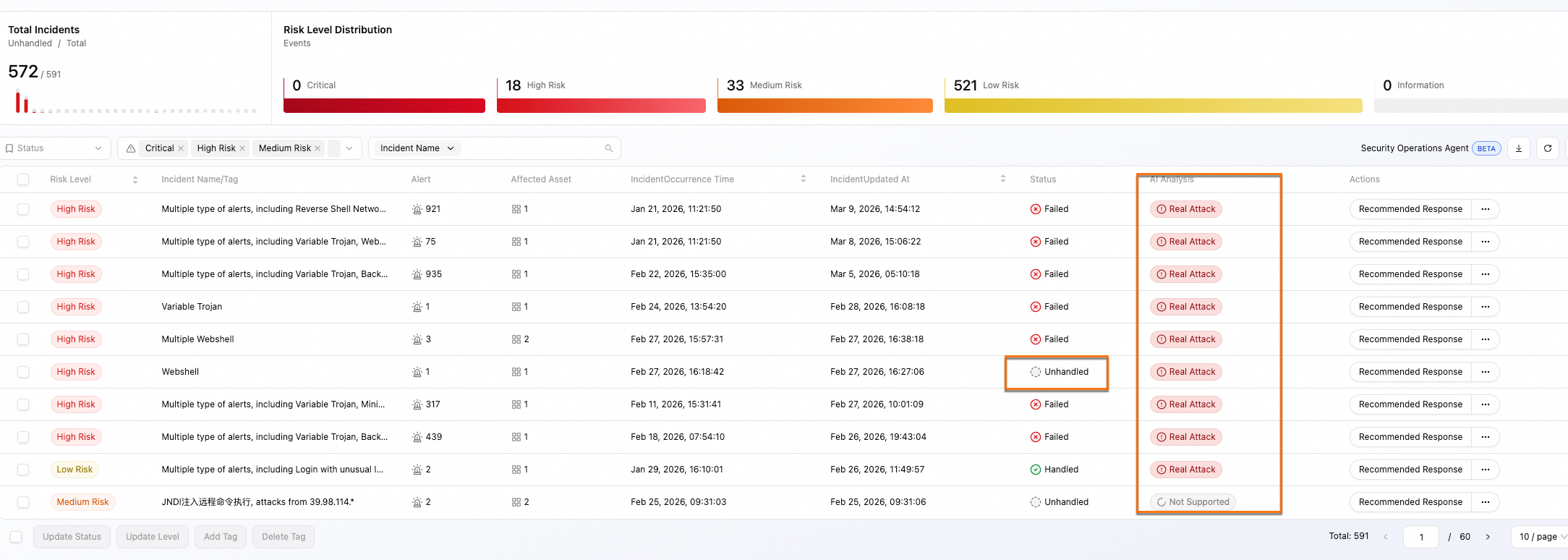
Task: Click the search magnifier icon in Incident Name field
Action: point(609,148)
